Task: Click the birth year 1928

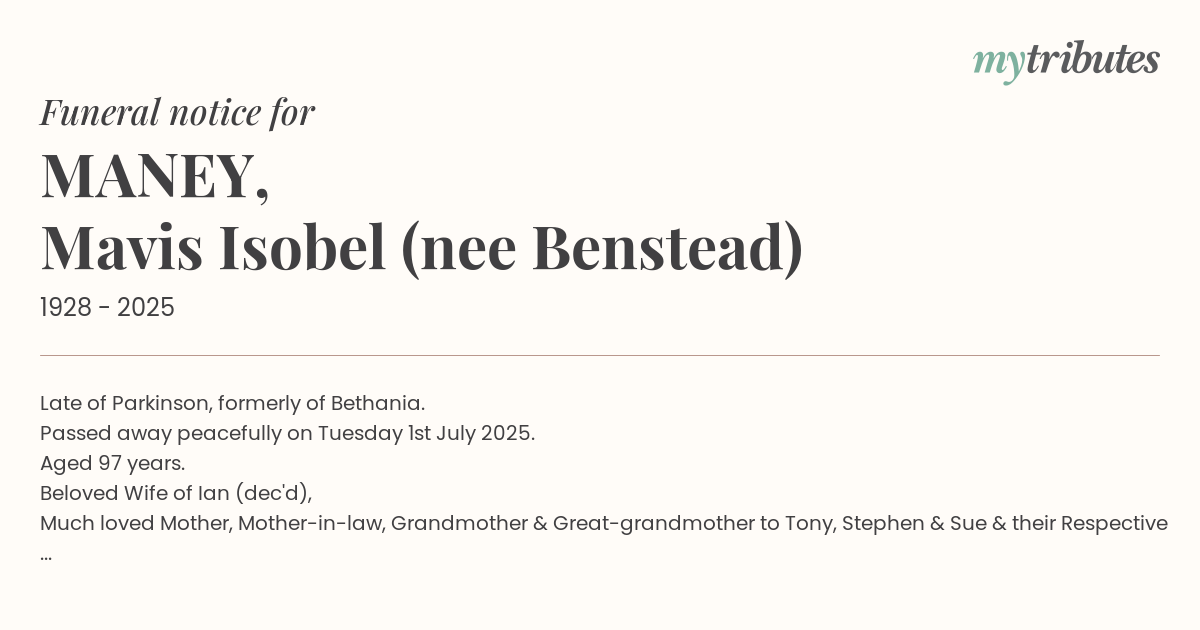Action: [x=67, y=308]
